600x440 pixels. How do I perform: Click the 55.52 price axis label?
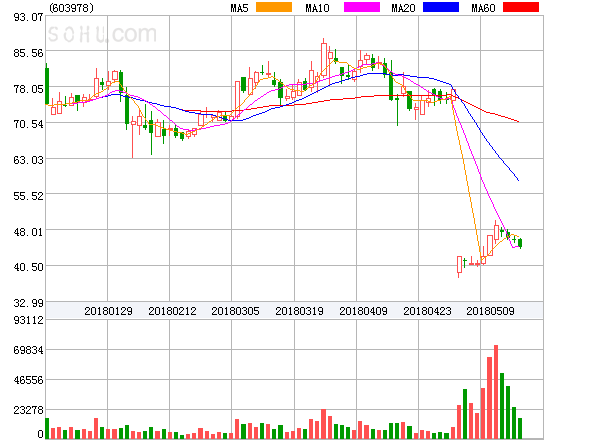tap(28, 196)
